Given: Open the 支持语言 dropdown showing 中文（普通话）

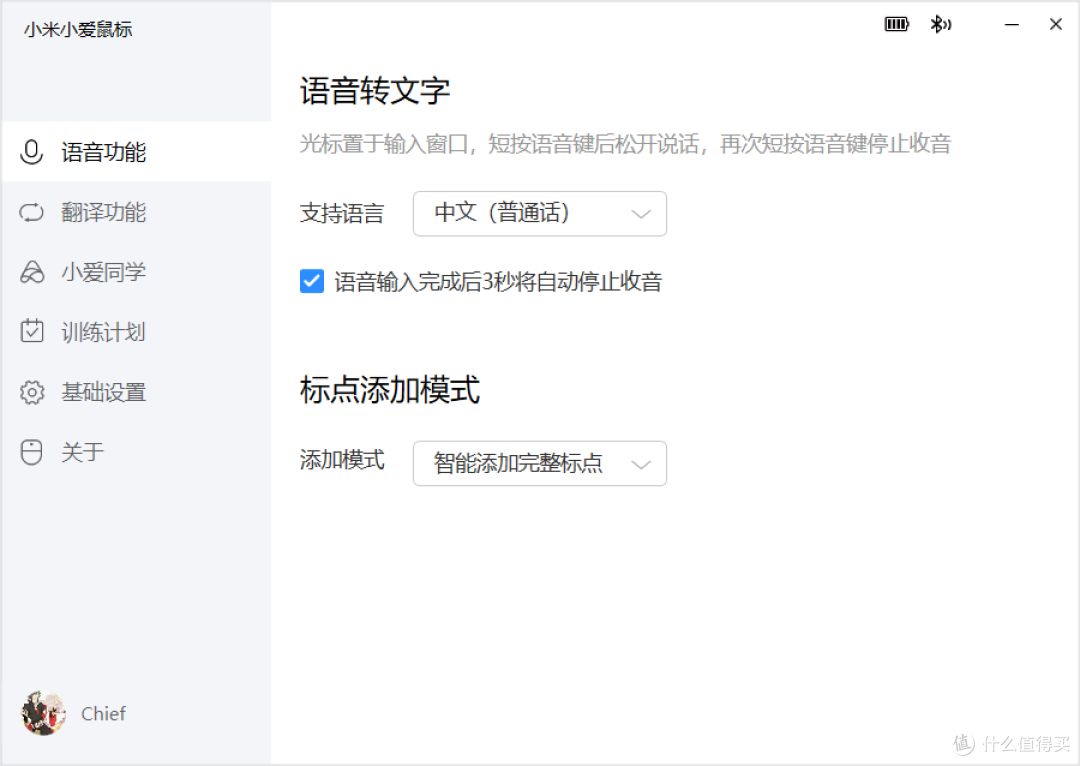Looking at the screenshot, I should [x=539, y=214].
